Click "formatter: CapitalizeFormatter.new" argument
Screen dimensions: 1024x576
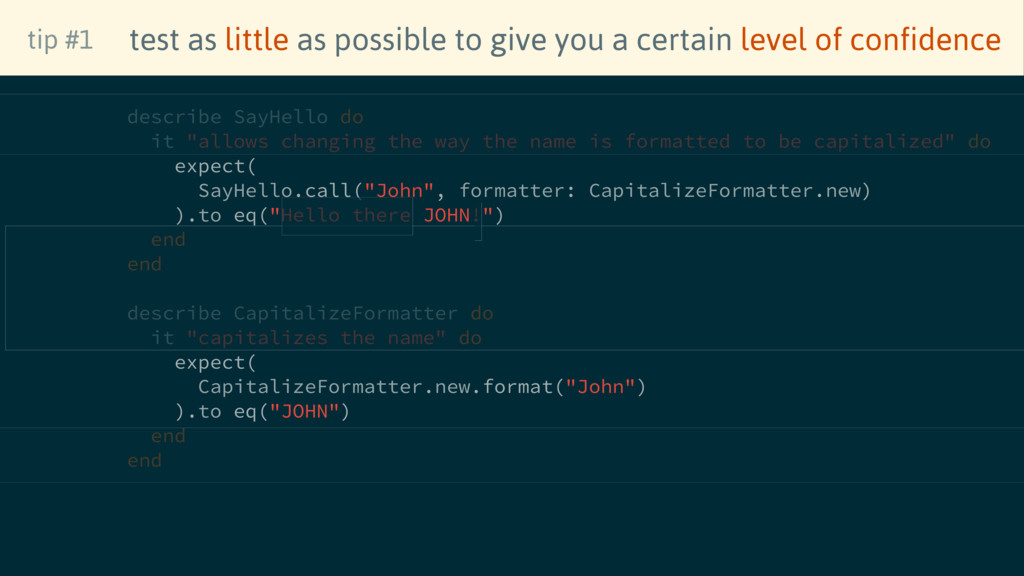(665, 191)
